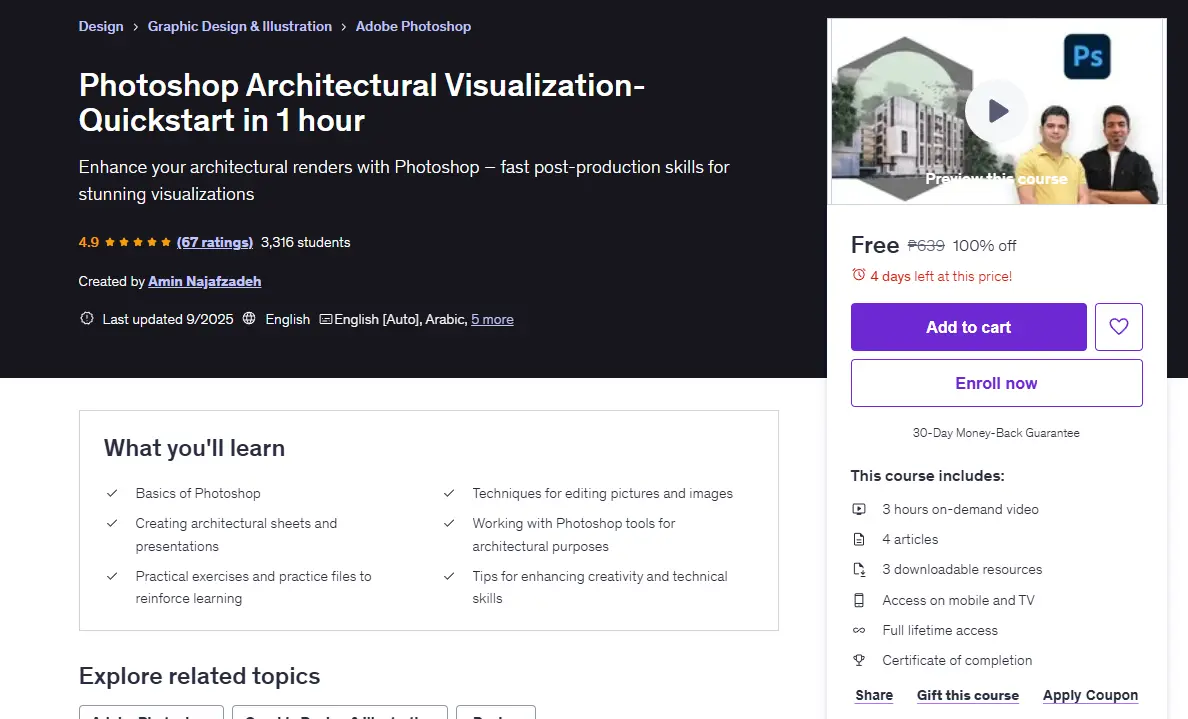Image resolution: width=1188 pixels, height=719 pixels.
Task: Click 3 downloadable resources text
Action: [x=962, y=569]
